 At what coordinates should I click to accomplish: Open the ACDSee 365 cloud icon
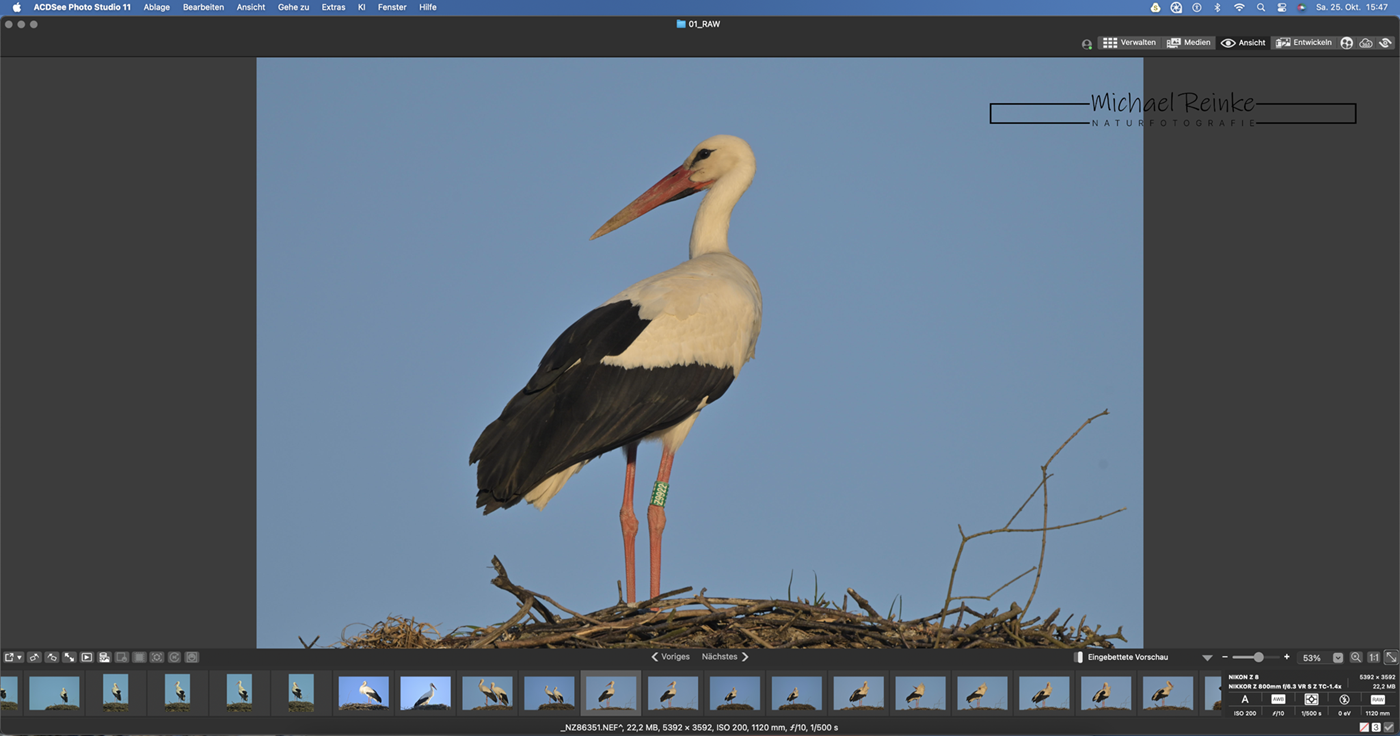1366,43
